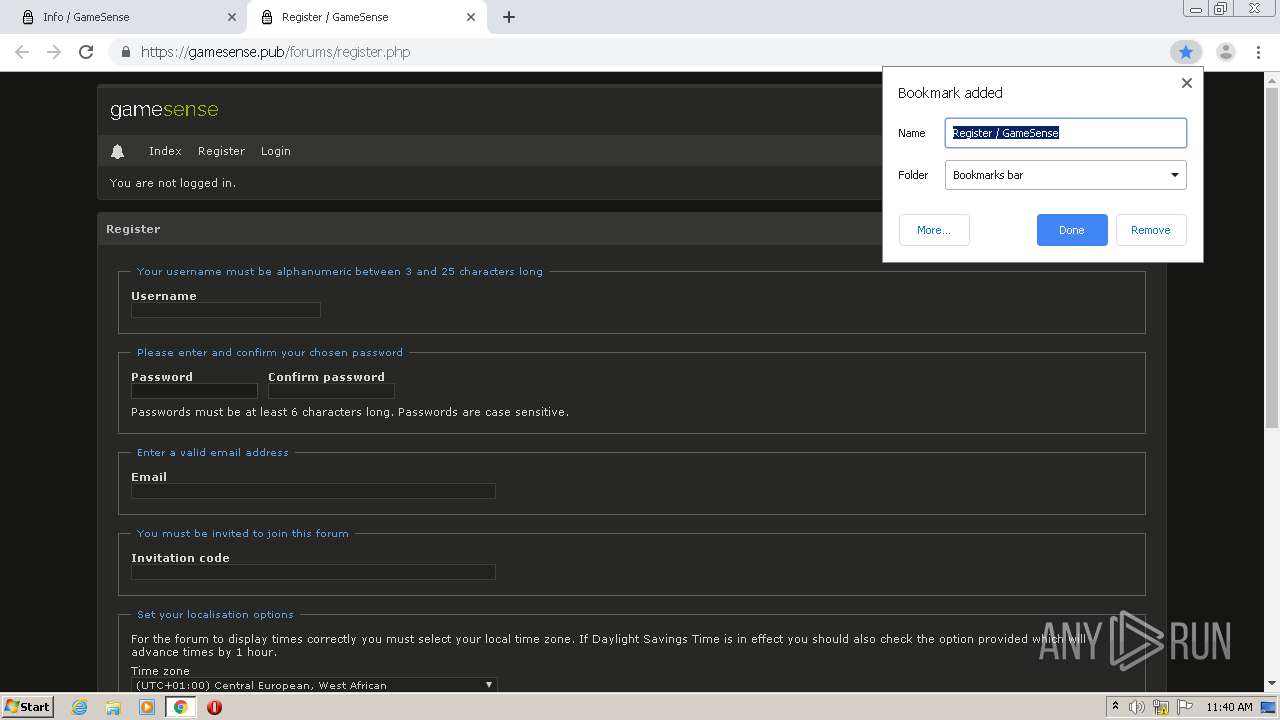Image resolution: width=1280 pixels, height=720 pixels.
Task: Click Remove to delete the bookmark
Action: coord(1151,230)
